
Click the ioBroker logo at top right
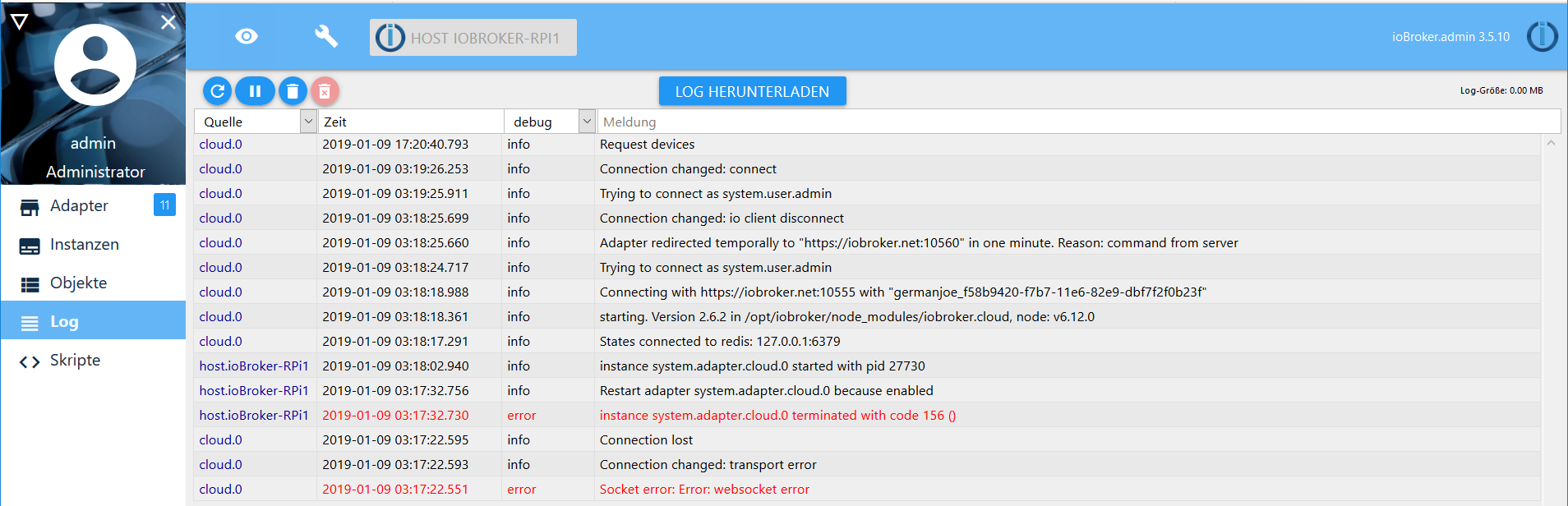point(1542,37)
